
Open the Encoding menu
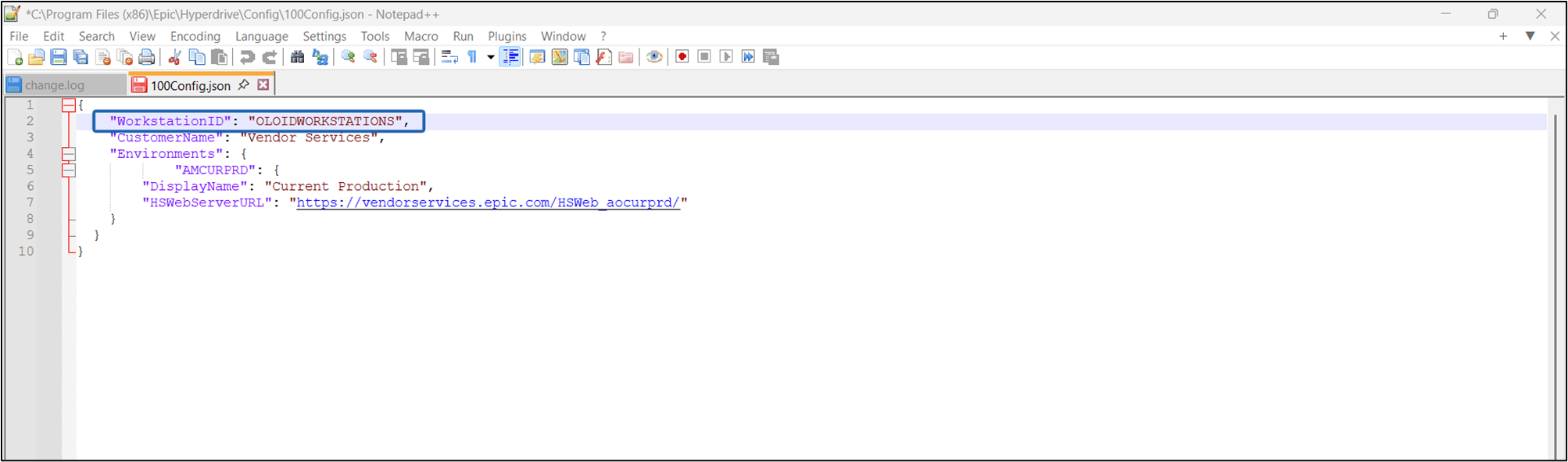[195, 36]
